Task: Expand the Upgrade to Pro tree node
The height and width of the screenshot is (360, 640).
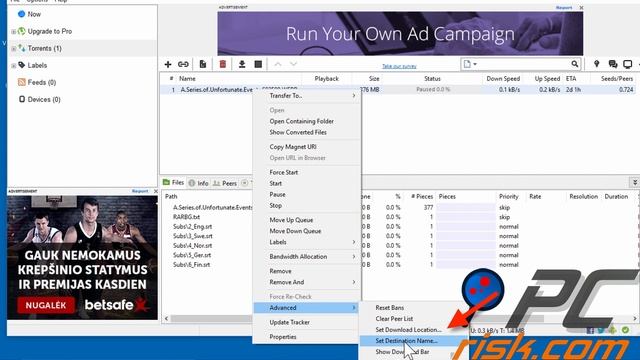Action: [13, 32]
